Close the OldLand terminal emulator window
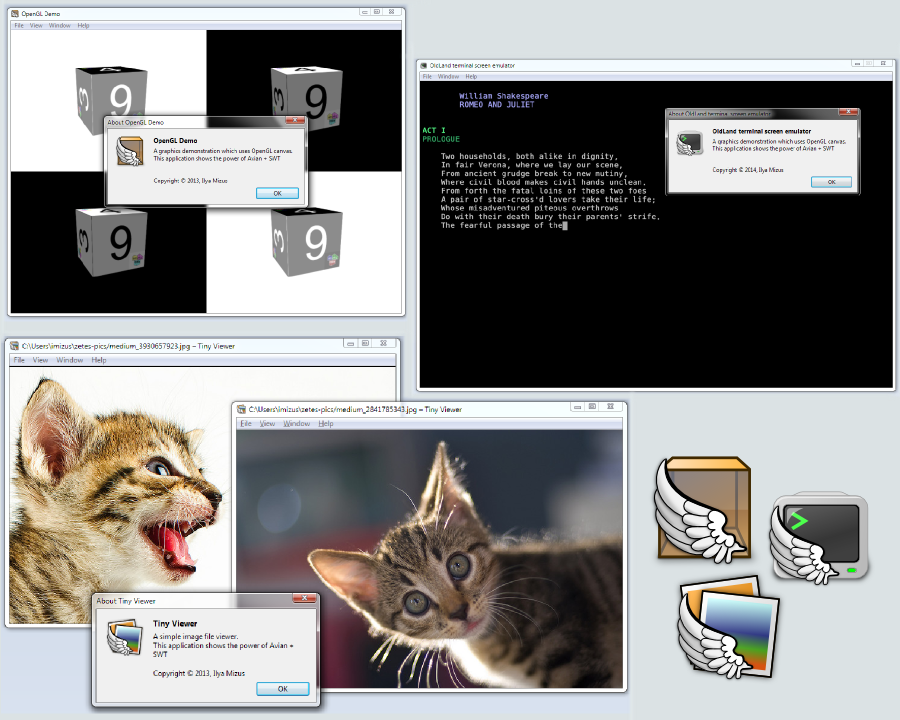This screenshot has height=720, width=900. tap(883, 63)
